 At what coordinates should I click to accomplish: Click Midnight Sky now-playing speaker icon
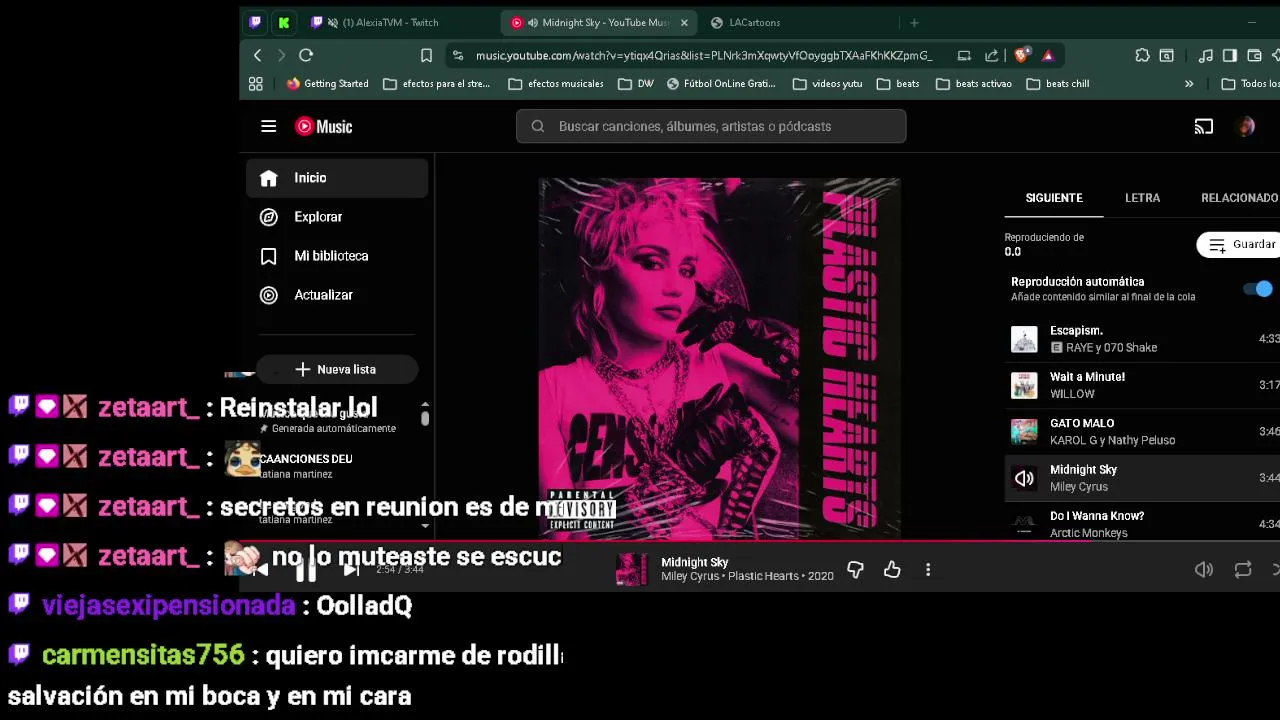(x=1024, y=478)
